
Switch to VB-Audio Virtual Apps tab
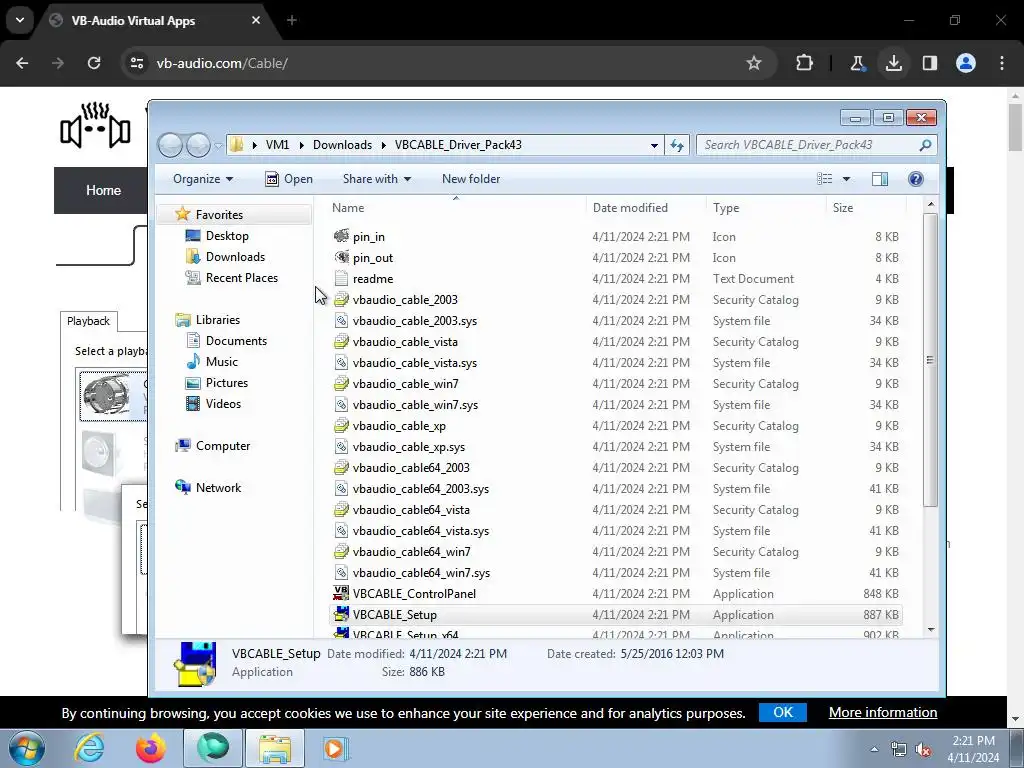[155, 21]
